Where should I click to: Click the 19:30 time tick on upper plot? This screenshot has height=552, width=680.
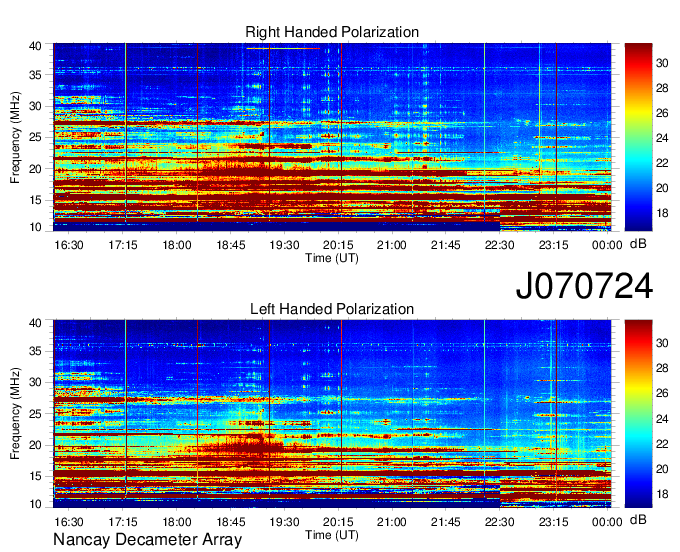284,245
